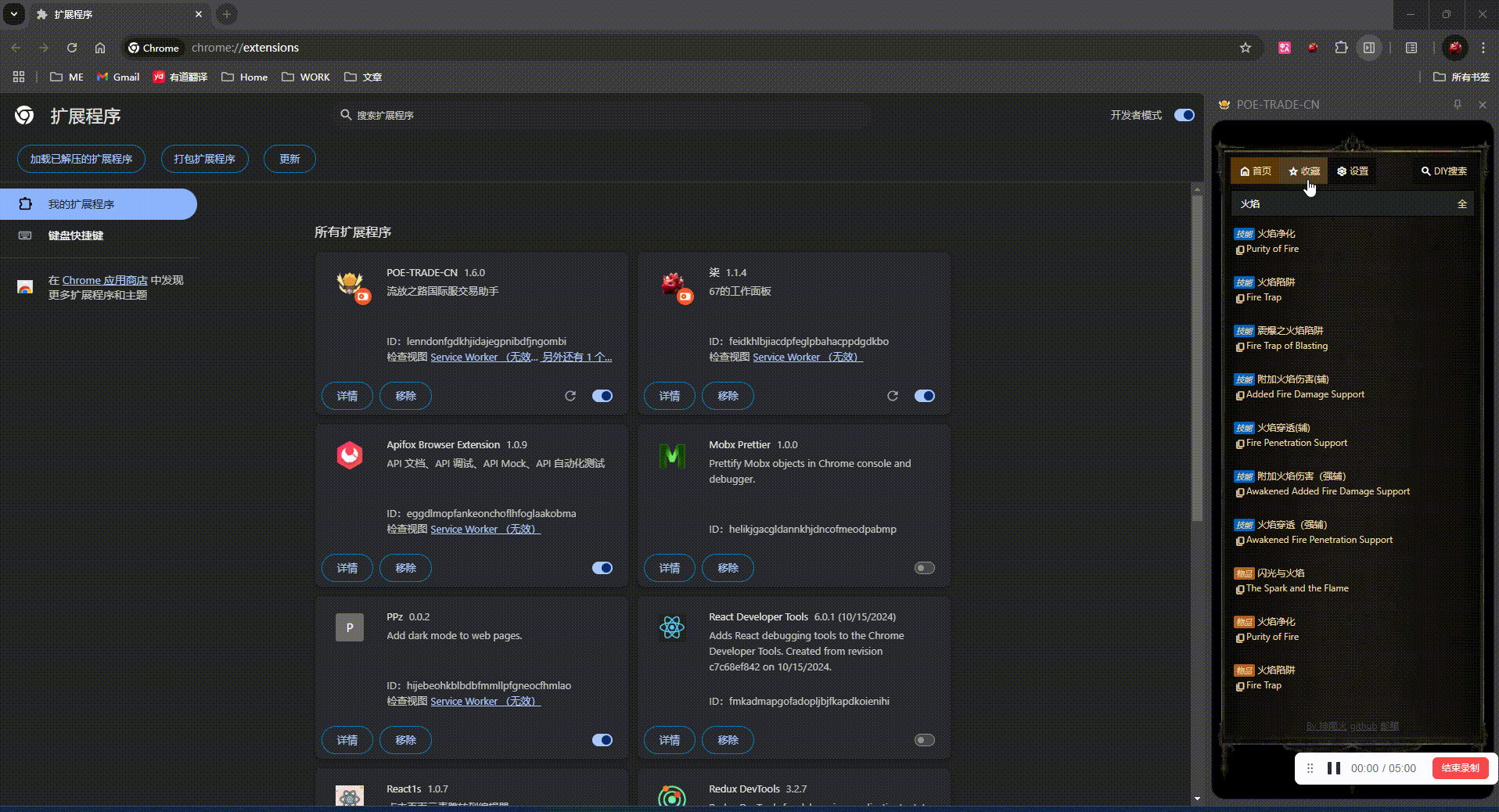Click the browser back arrow

16,48
